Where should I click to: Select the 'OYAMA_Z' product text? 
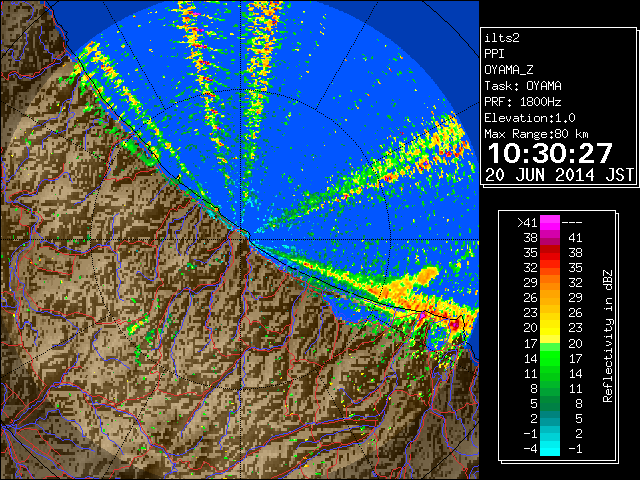(x=509, y=70)
